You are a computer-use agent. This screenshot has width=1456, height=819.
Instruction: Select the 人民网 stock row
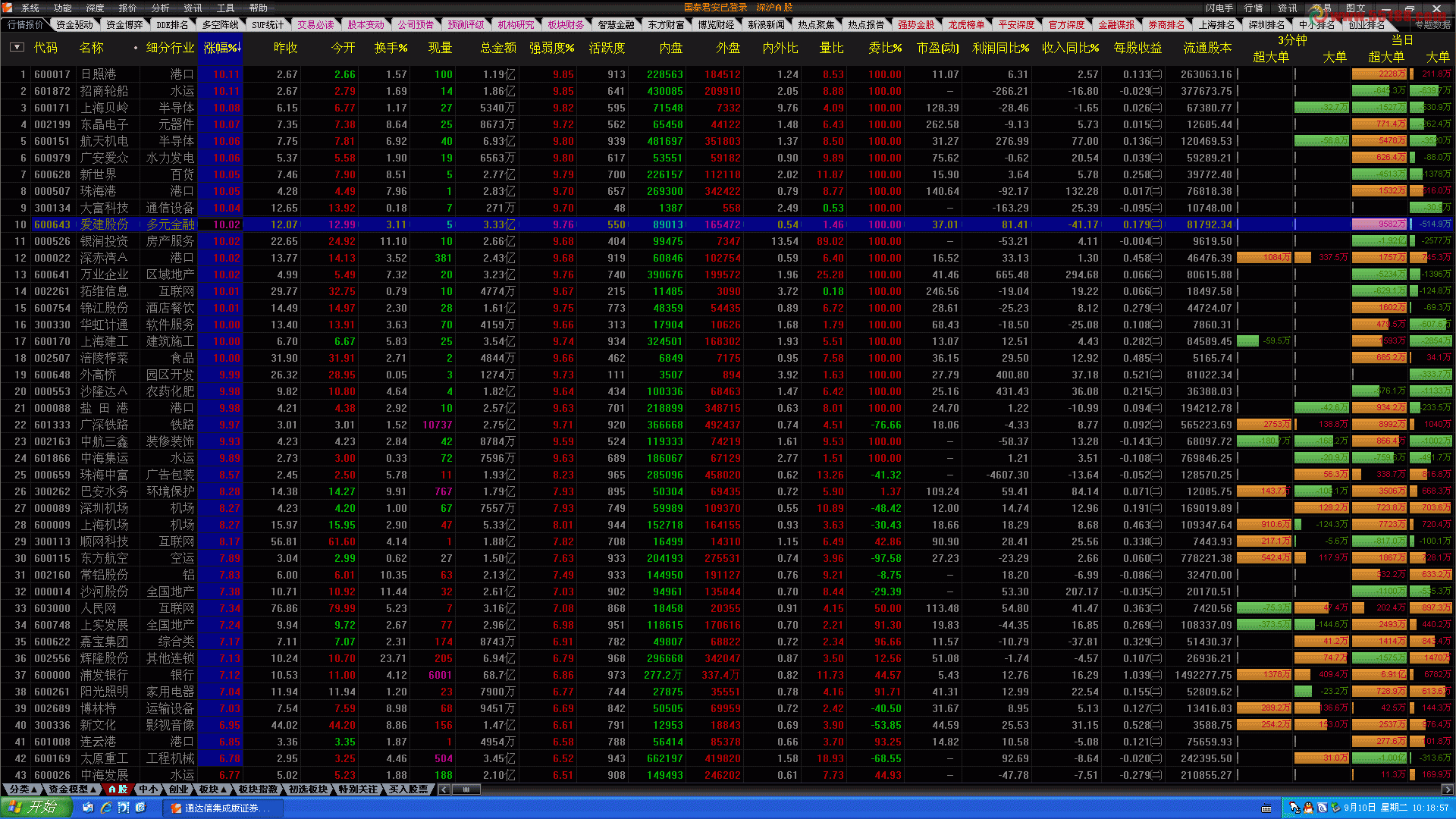(728, 608)
